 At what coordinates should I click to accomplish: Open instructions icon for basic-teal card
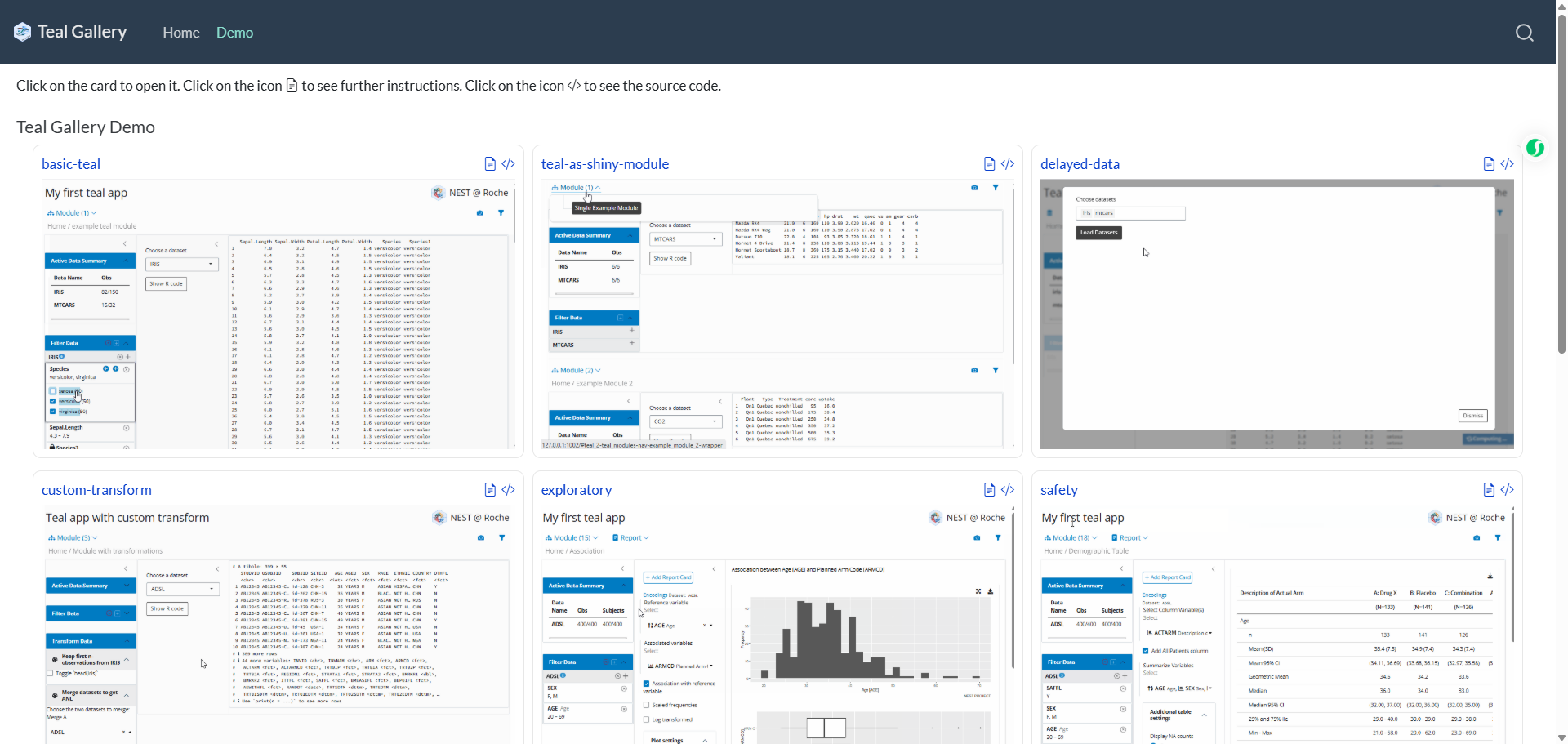(490, 164)
